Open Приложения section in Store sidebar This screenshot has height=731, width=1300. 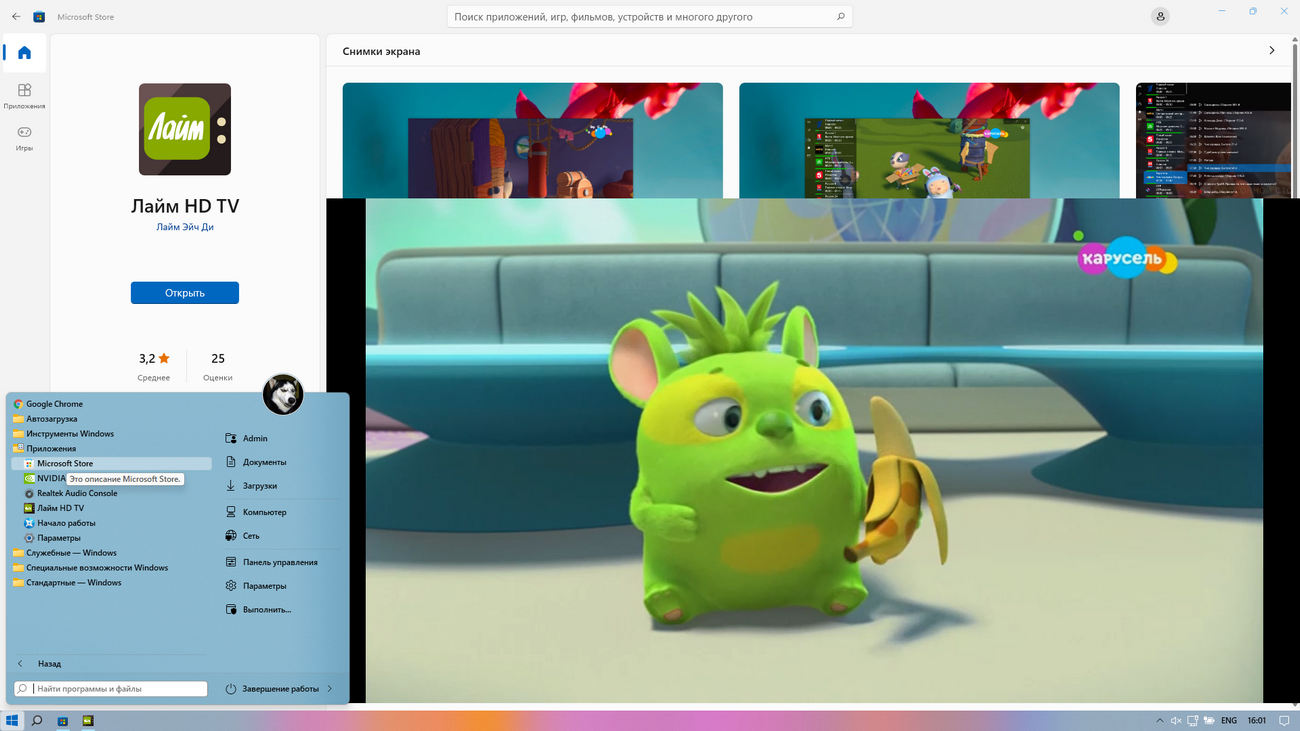(24, 96)
